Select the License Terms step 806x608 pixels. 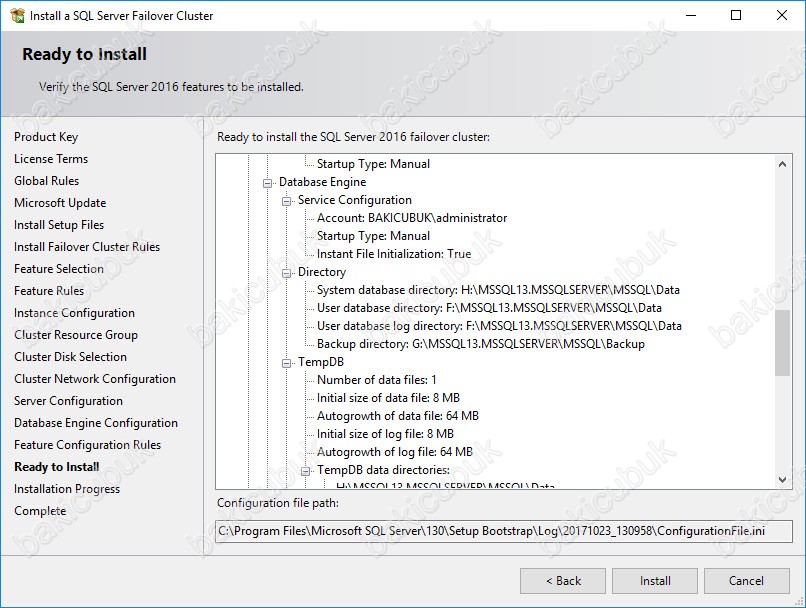tap(51, 159)
